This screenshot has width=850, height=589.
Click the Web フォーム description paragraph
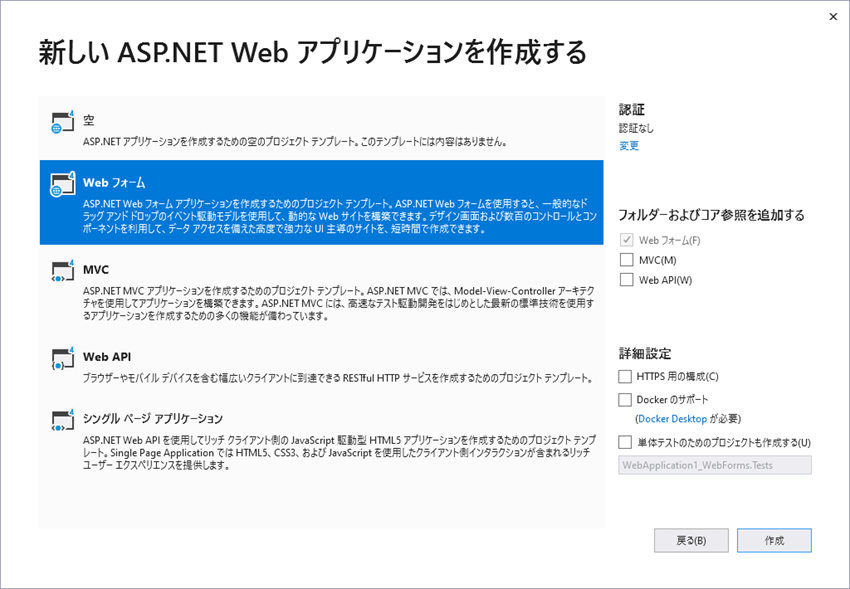(340, 216)
